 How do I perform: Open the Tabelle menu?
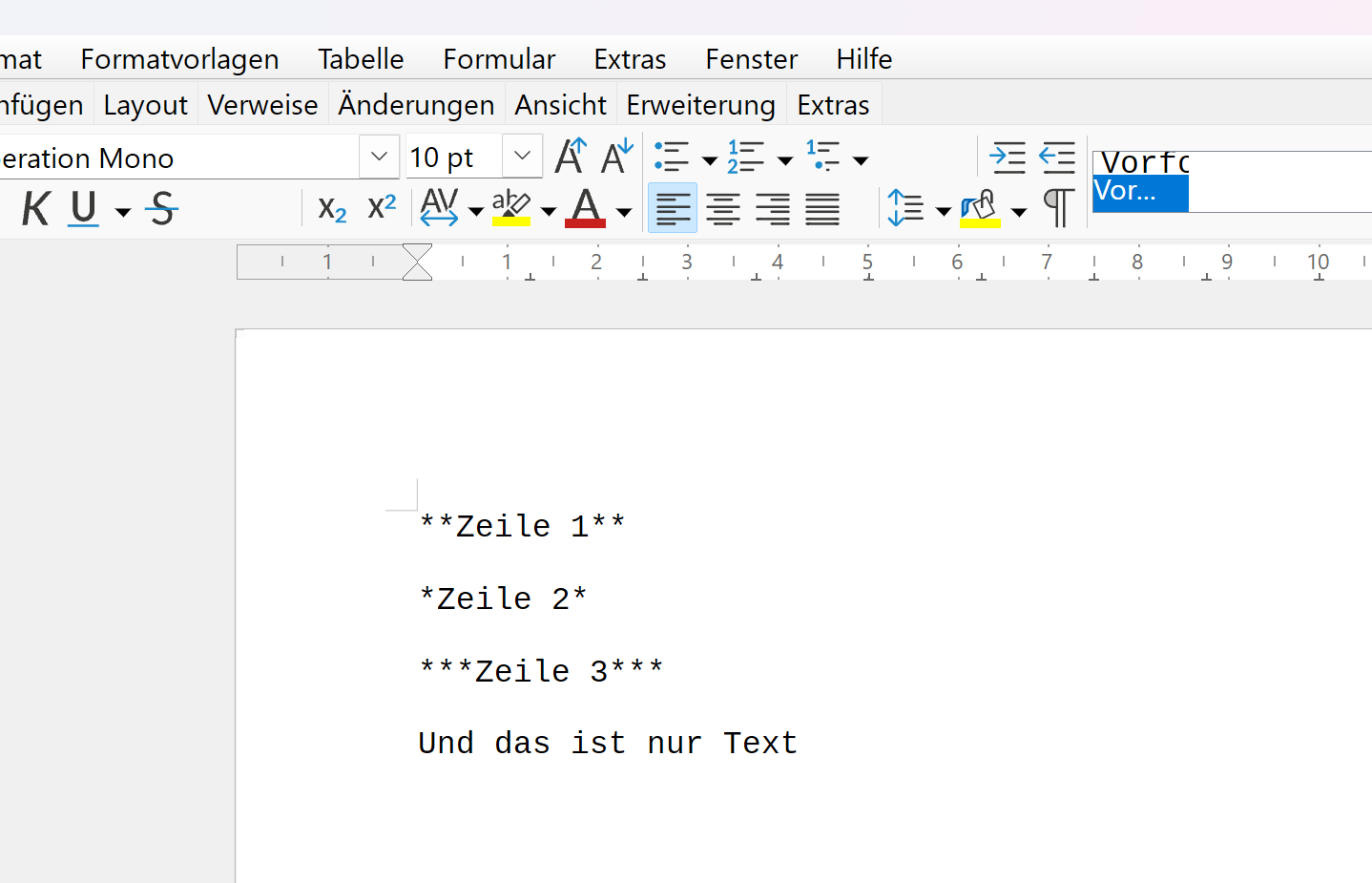point(361,59)
